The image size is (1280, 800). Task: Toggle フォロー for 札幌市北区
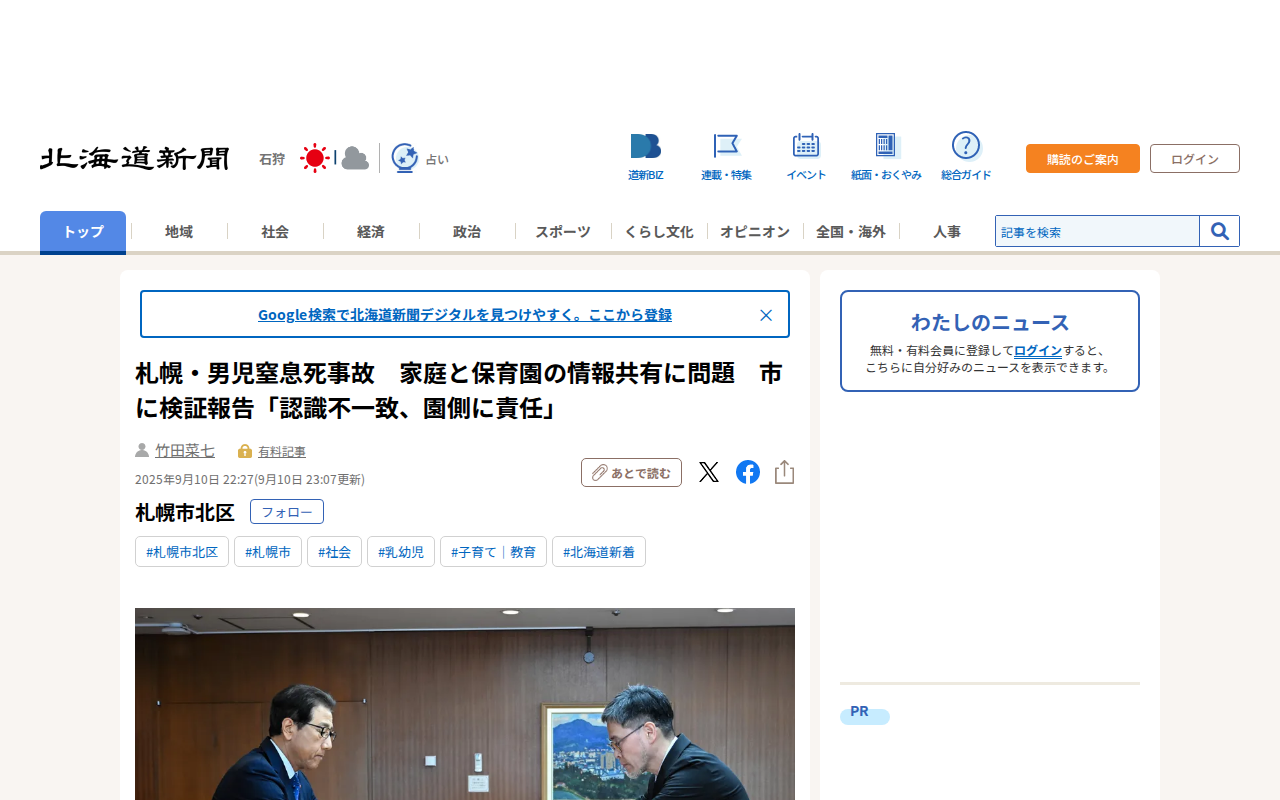[x=287, y=512]
